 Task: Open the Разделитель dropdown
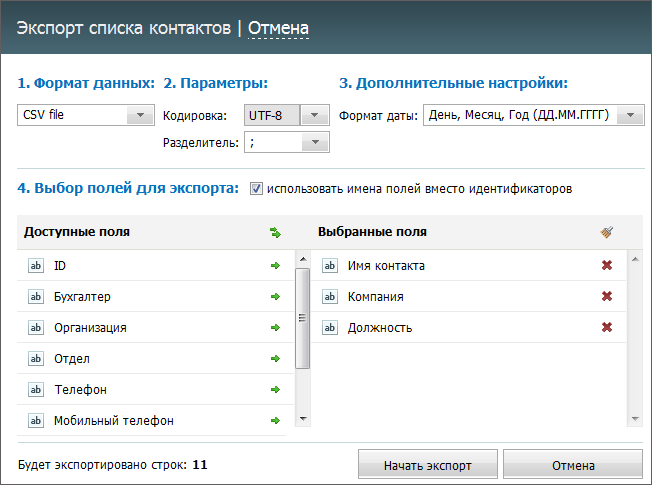pyautogui.click(x=287, y=142)
